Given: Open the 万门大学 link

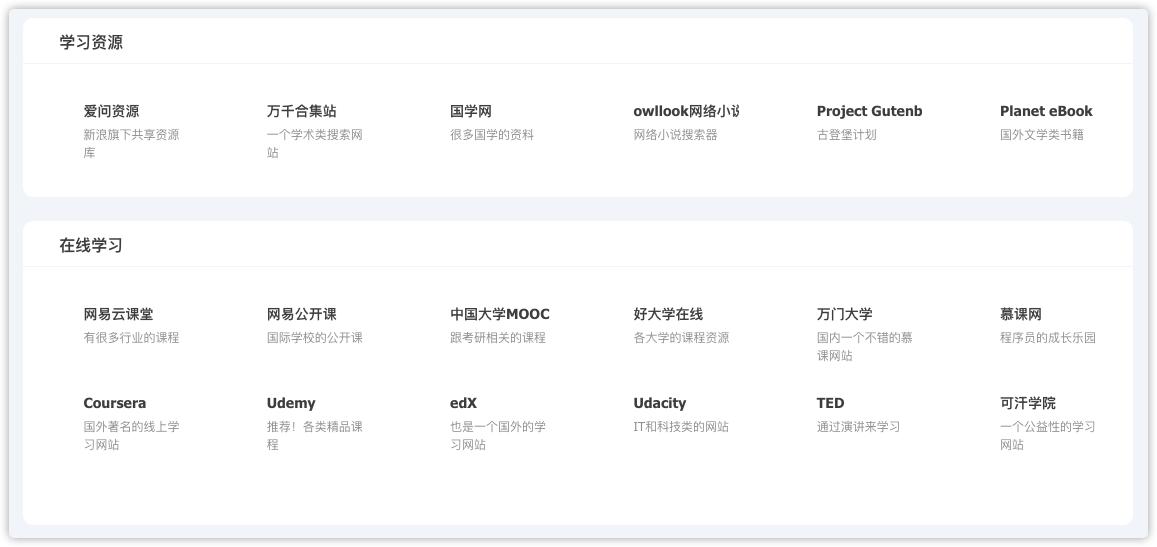Looking at the screenshot, I should pyautogui.click(x=844, y=314).
